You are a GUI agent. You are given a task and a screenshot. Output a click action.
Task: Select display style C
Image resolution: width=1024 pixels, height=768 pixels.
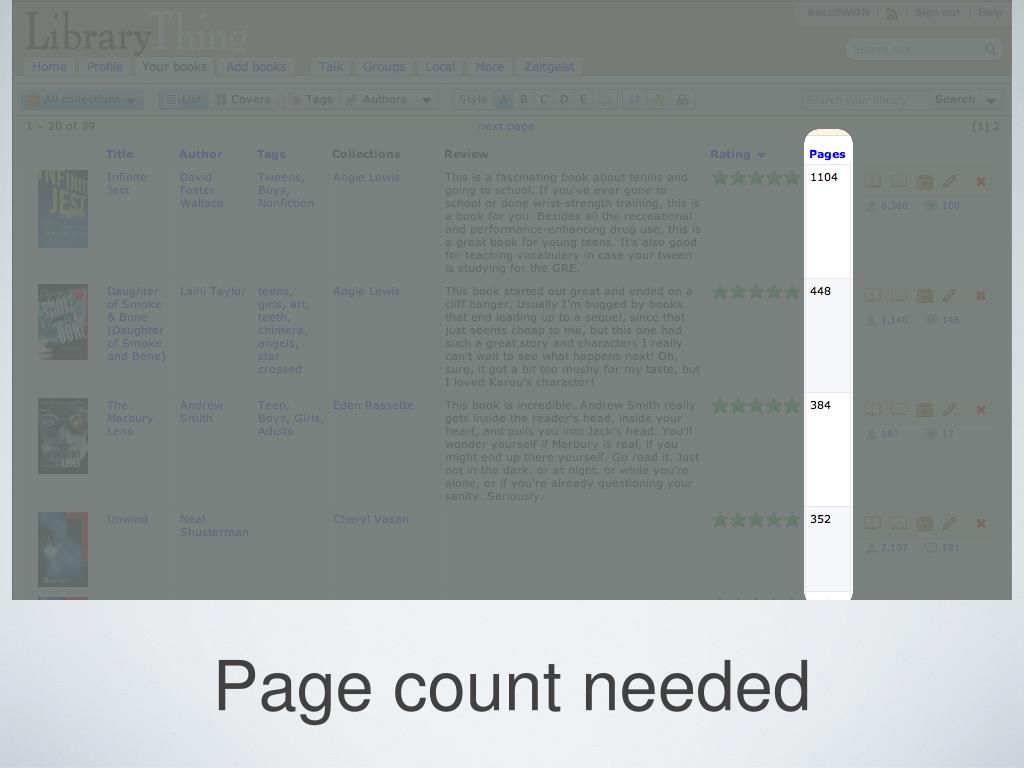click(543, 100)
